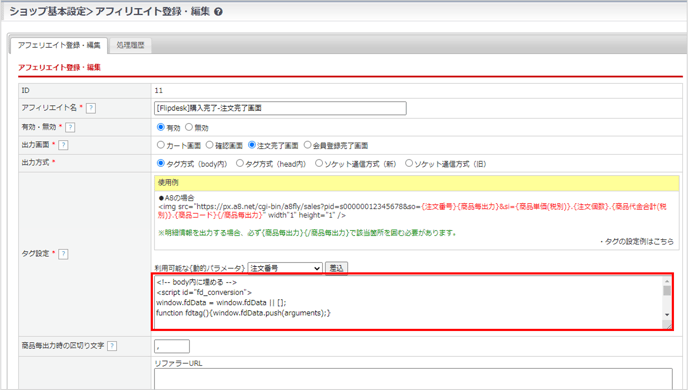Click the tag textarea scrollbar up arrow

pyautogui.click(x=667, y=281)
